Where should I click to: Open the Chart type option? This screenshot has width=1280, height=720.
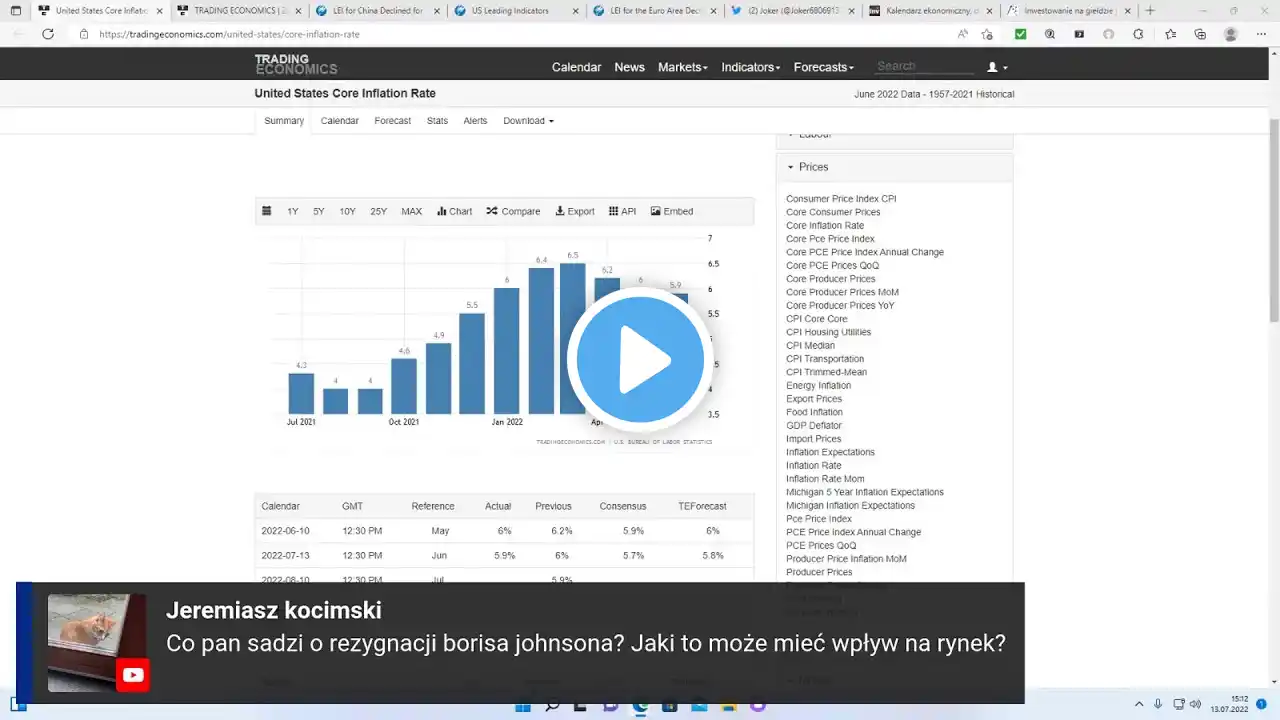pyautogui.click(x=455, y=211)
